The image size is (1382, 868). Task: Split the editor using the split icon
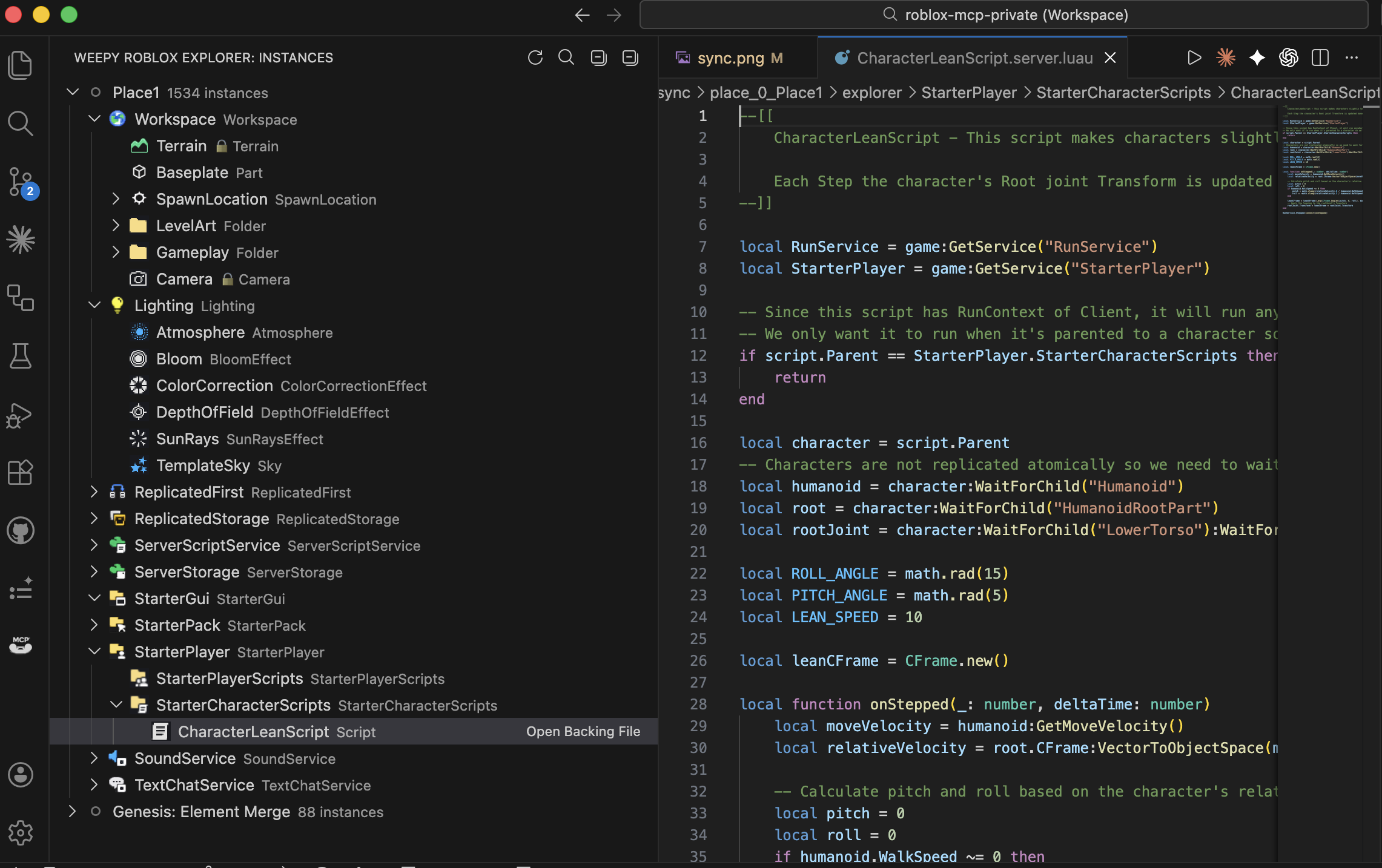(x=1320, y=58)
